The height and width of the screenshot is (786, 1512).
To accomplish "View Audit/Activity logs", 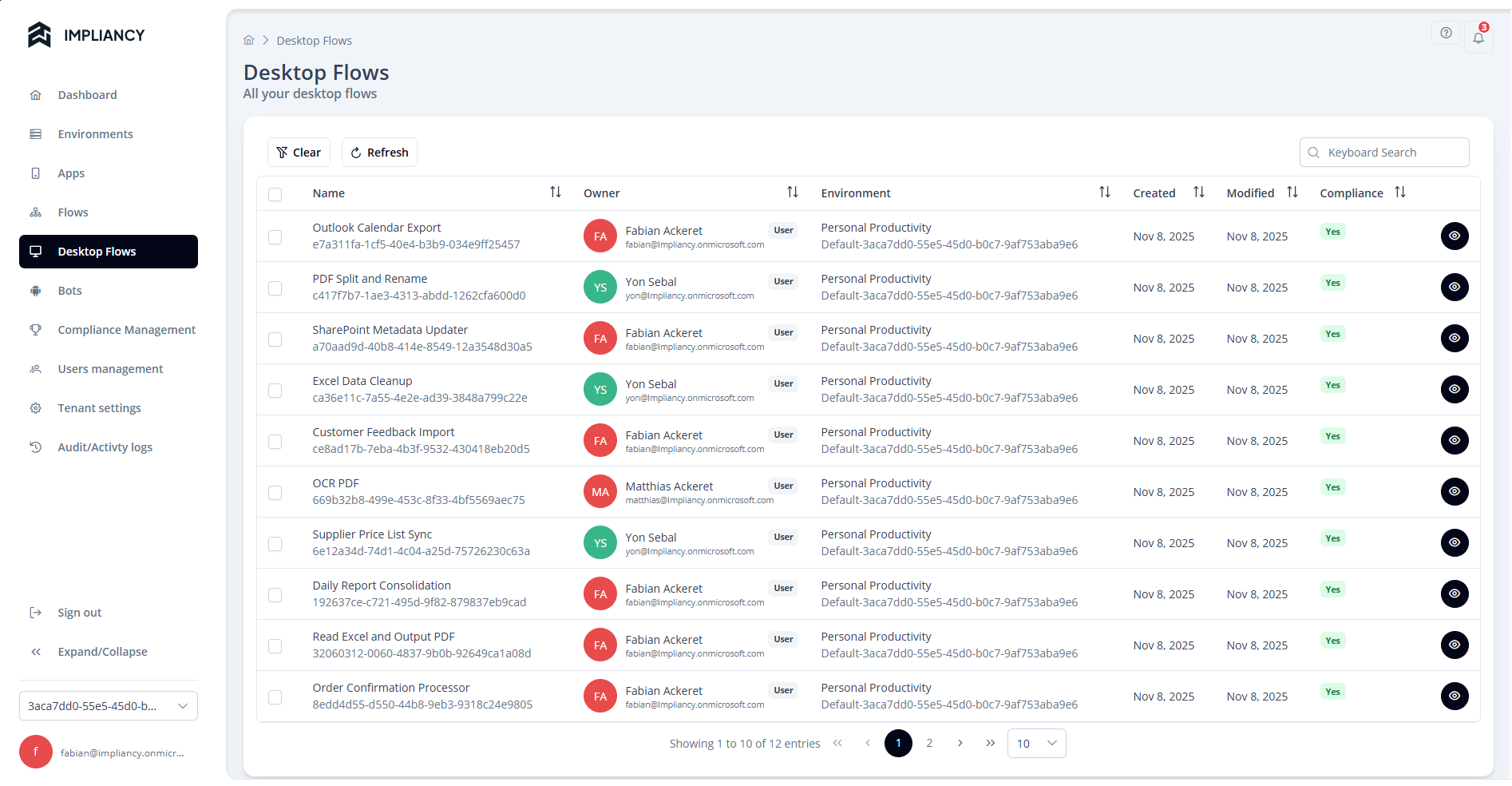I will (105, 447).
